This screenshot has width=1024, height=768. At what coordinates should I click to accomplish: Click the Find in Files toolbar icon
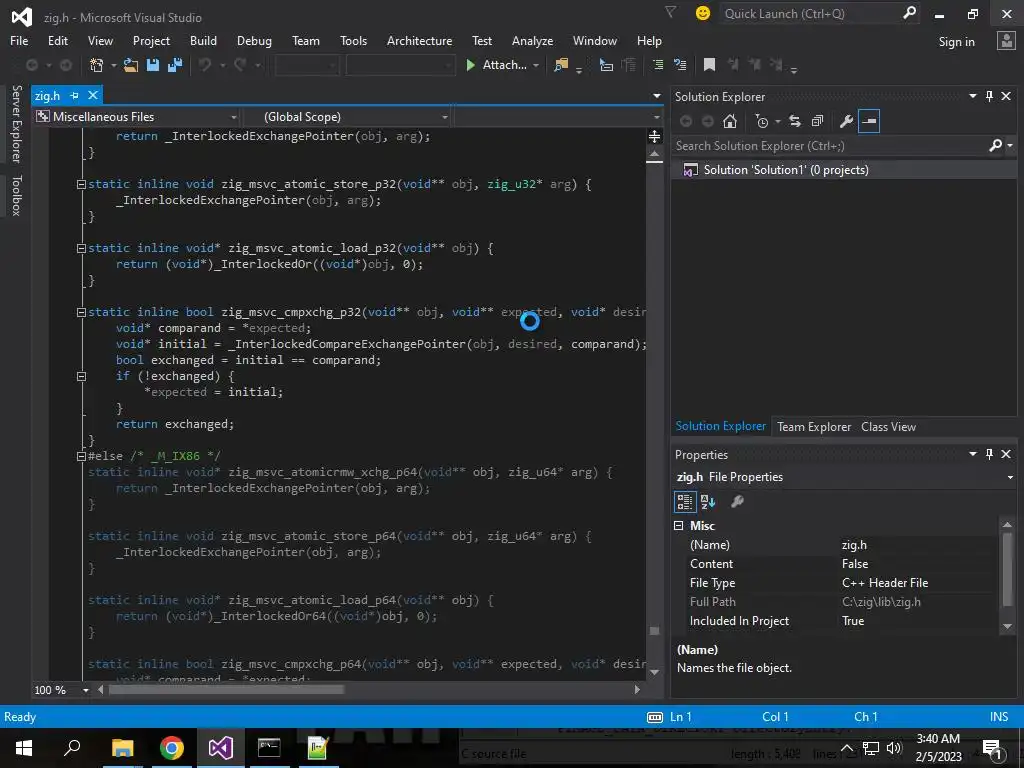tap(561, 65)
